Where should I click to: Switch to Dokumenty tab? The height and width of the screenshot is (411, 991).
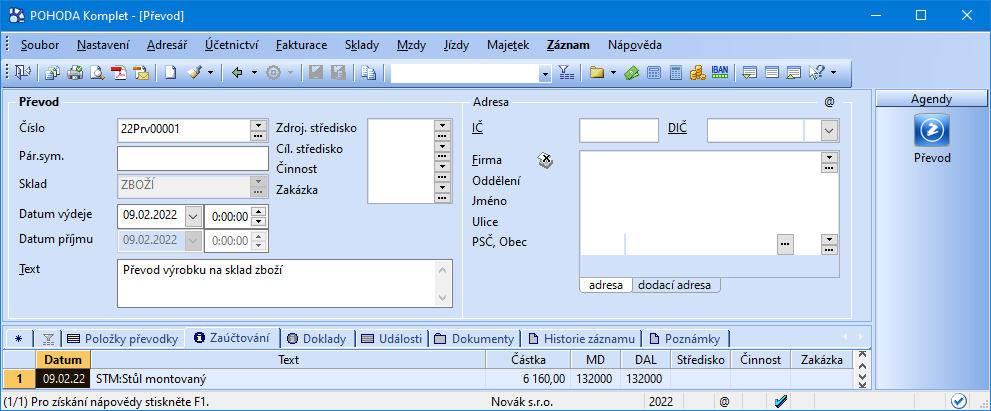475,339
